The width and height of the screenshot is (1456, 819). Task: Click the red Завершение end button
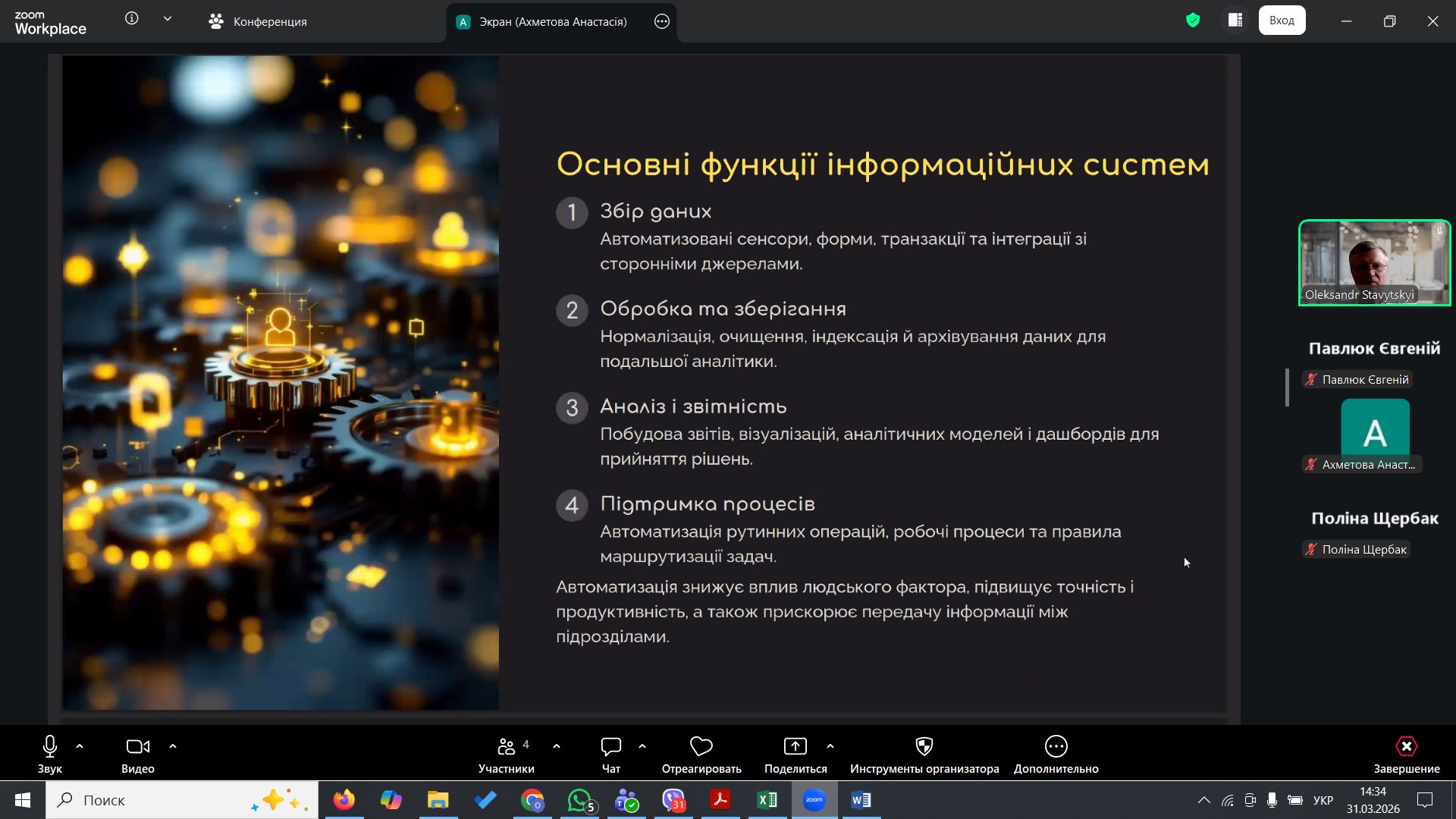tap(1406, 747)
